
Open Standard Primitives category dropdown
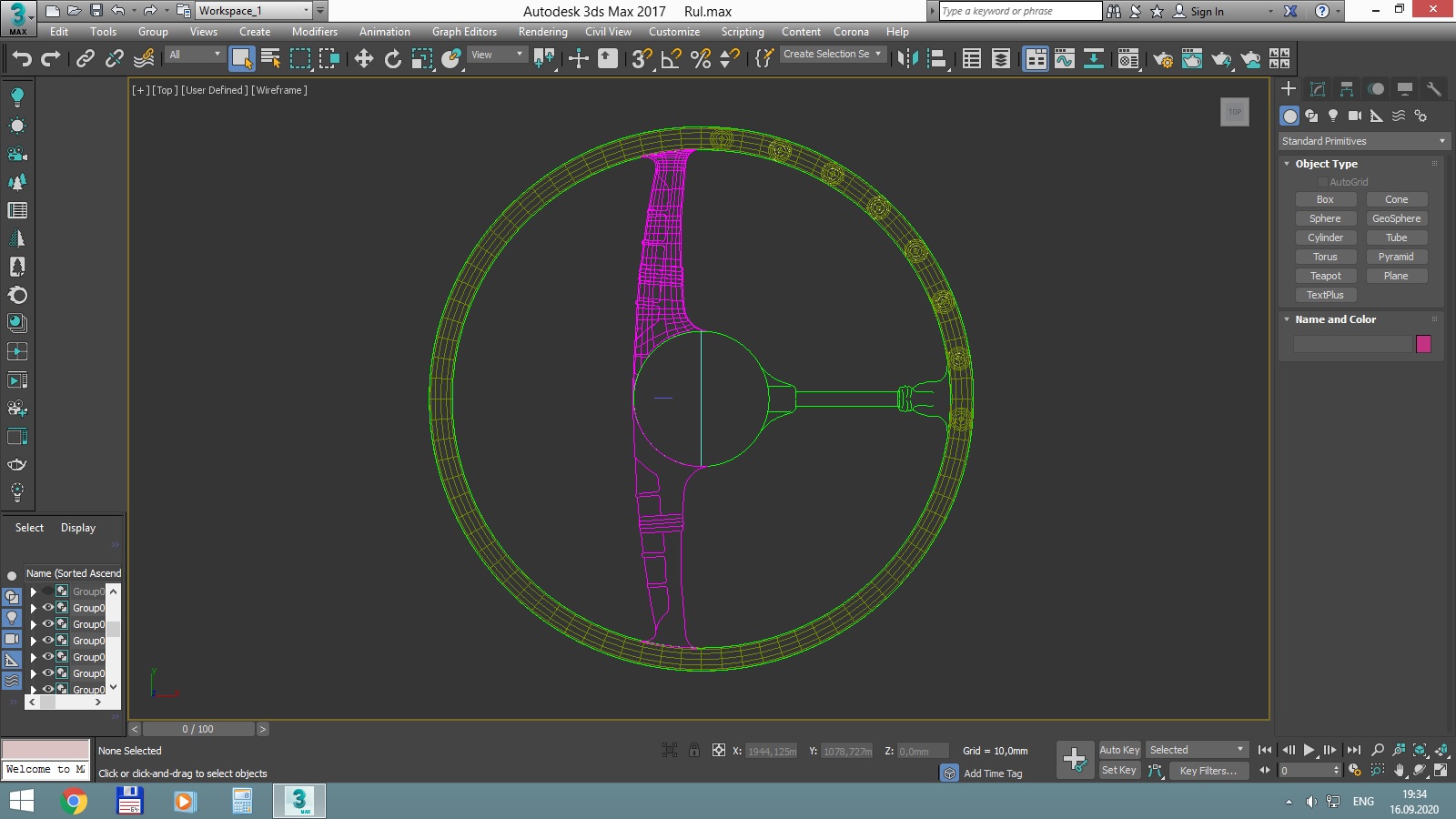tap(1362, 141)
